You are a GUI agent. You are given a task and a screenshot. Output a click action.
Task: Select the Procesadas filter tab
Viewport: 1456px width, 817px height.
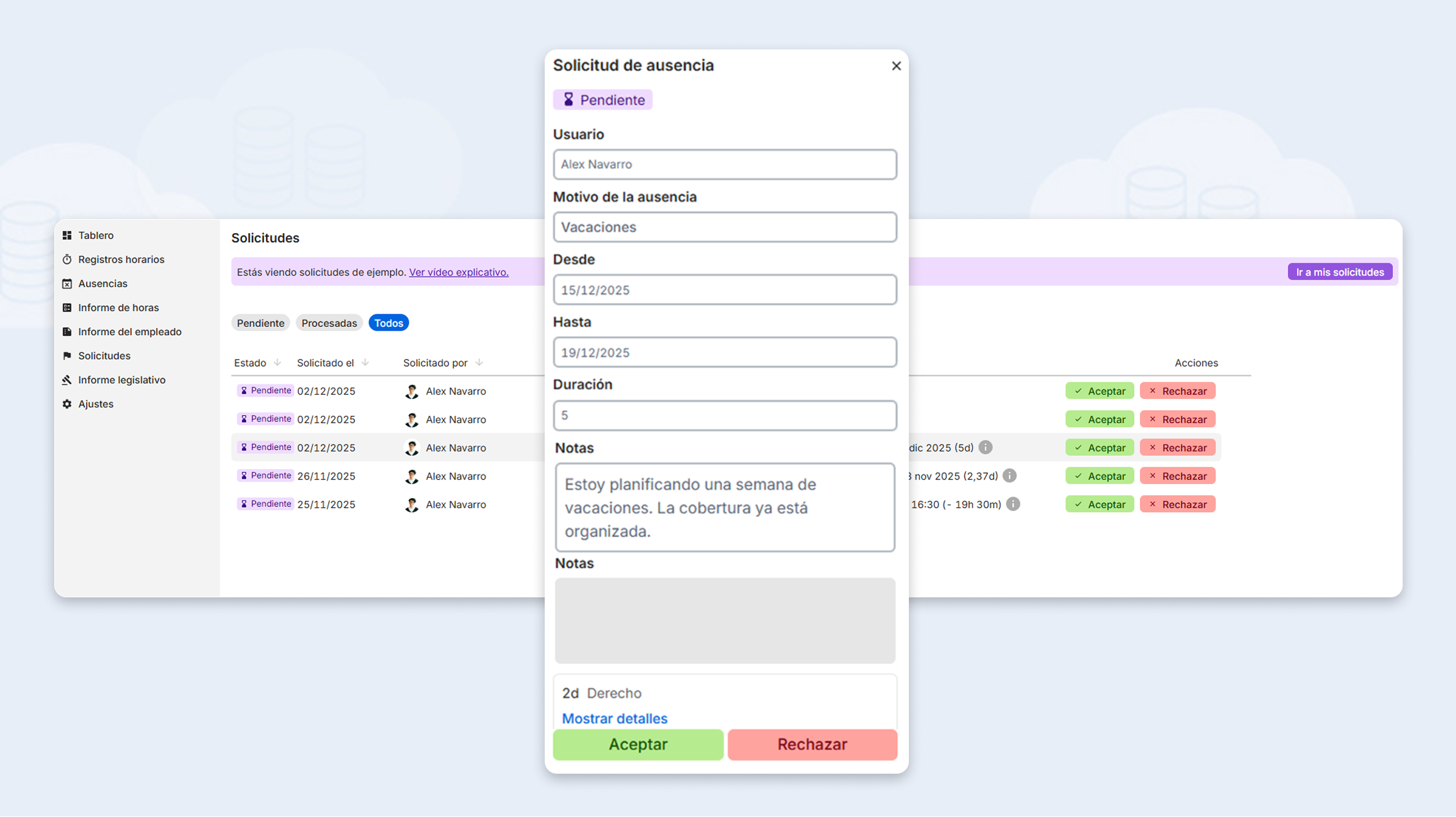click(x=329, y=323)
